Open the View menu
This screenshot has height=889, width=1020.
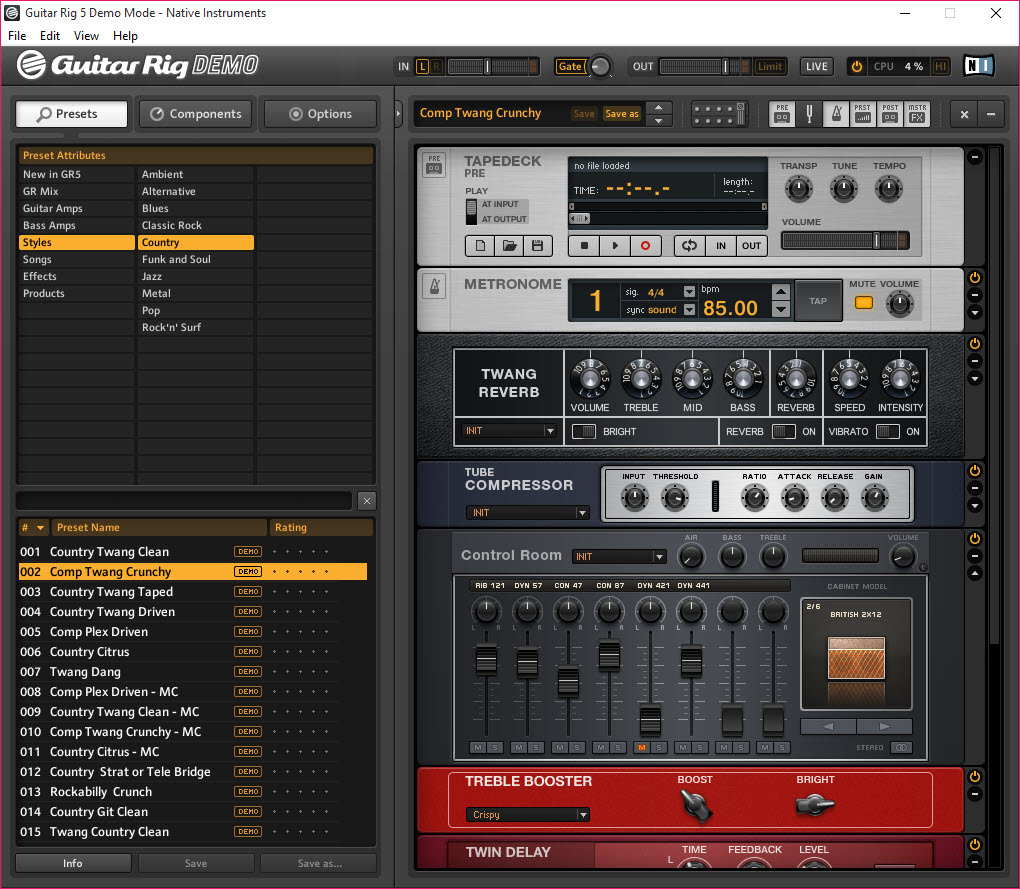(86, 36)
